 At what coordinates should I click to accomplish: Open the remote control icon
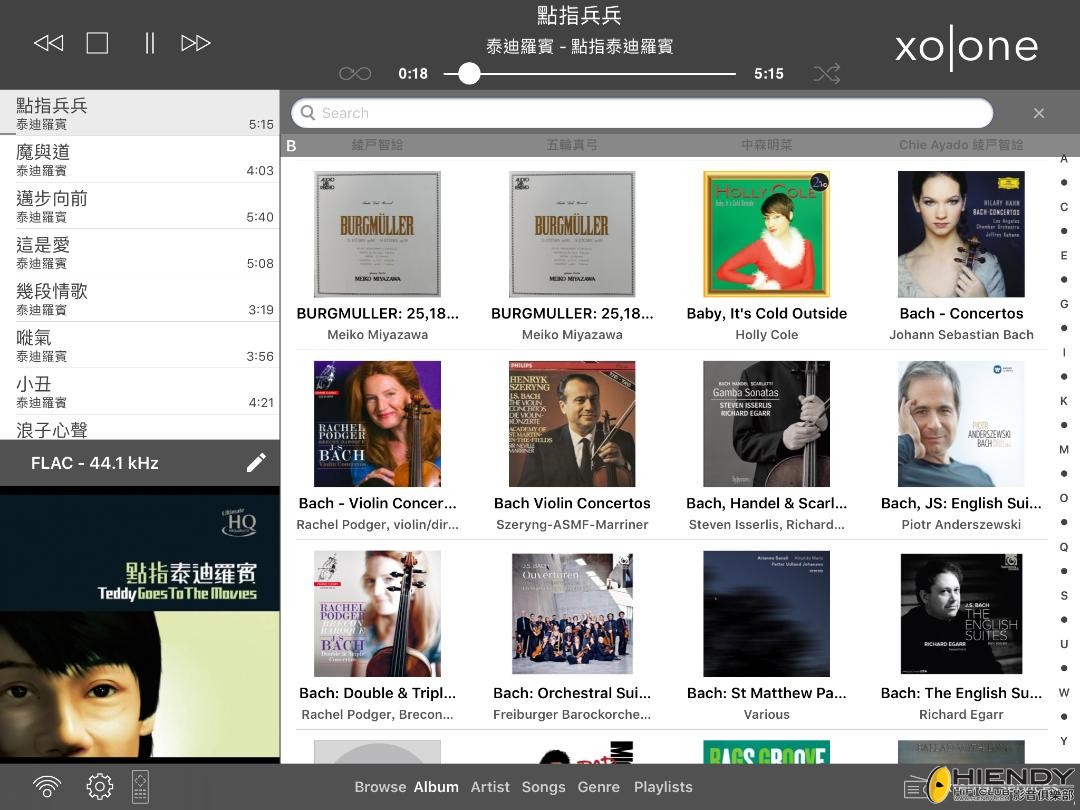(141, 786)
